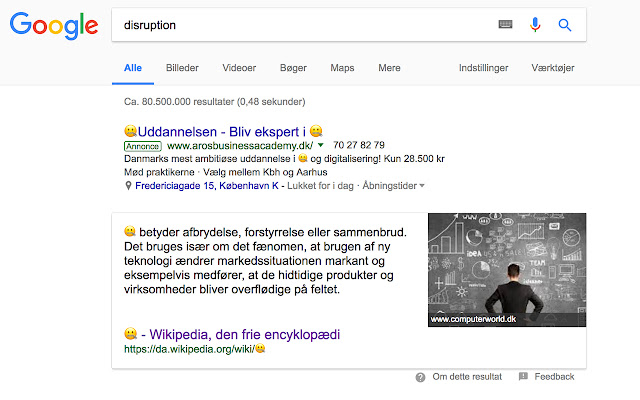Click the question mark icon near Om dette resultat
The image size is (640, 400).
coord(420,377)
